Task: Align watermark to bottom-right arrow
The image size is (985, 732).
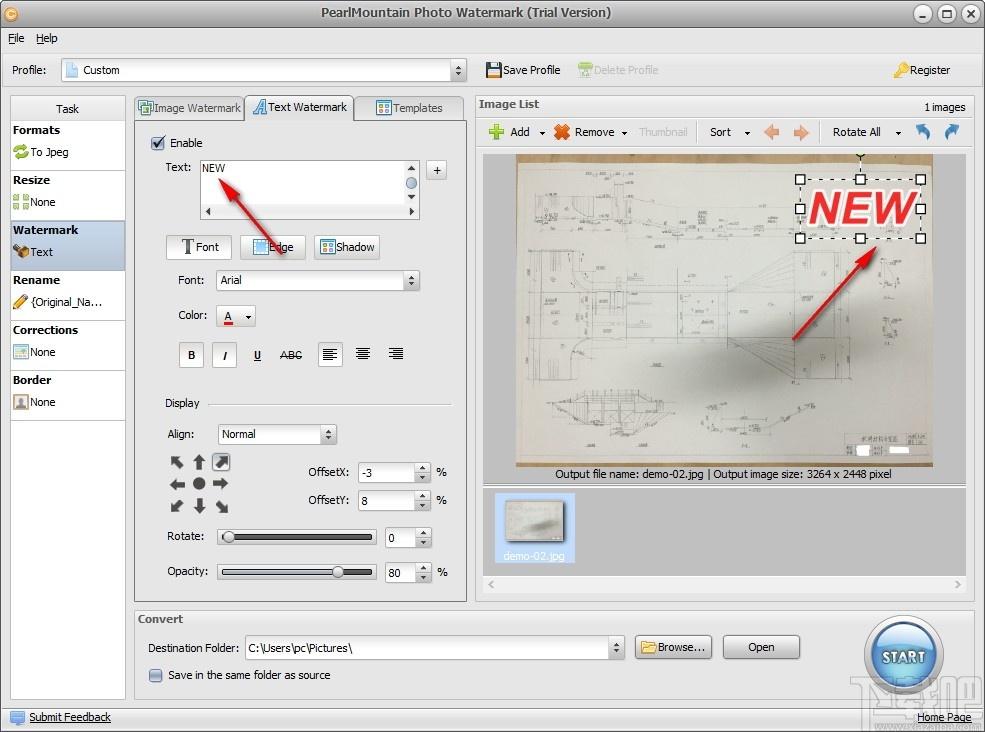Action: pyautogui.click(x=222, y=506)
